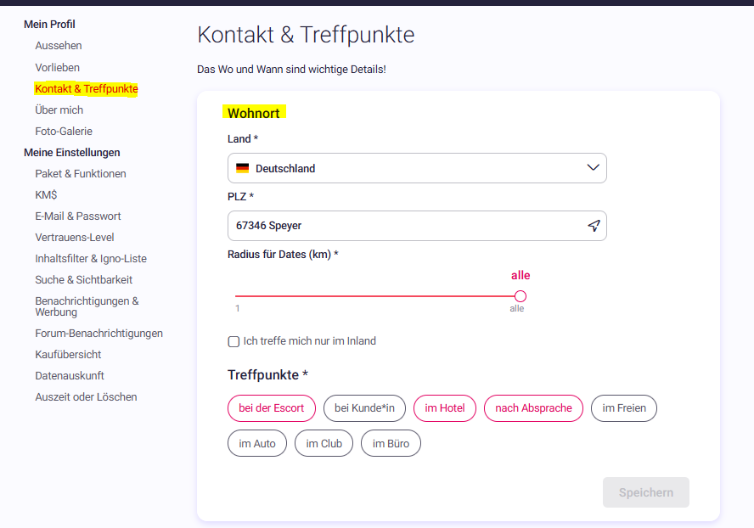The width and height of the screenshot is (754, 528).
Task: Toggle the 'im Hotel' meeting point
Action: (x=445, y=408)
